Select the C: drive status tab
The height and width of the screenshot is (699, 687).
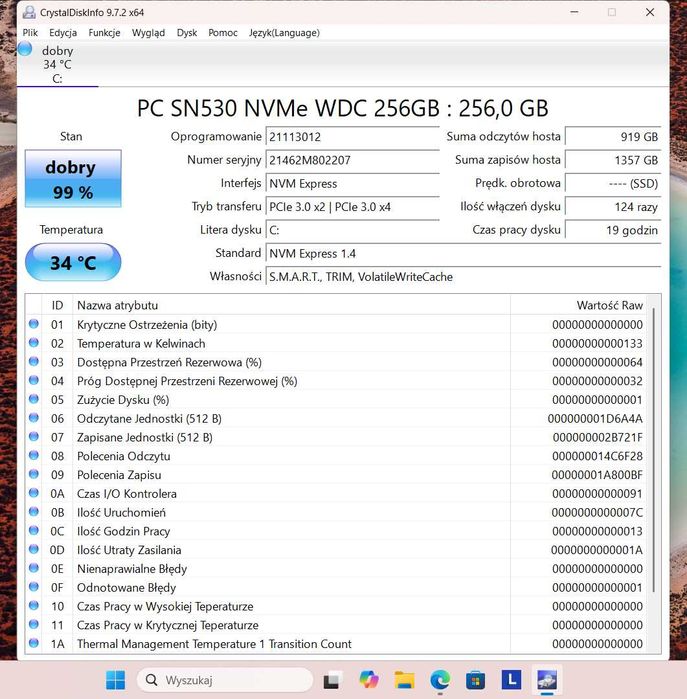coord(58,65)
